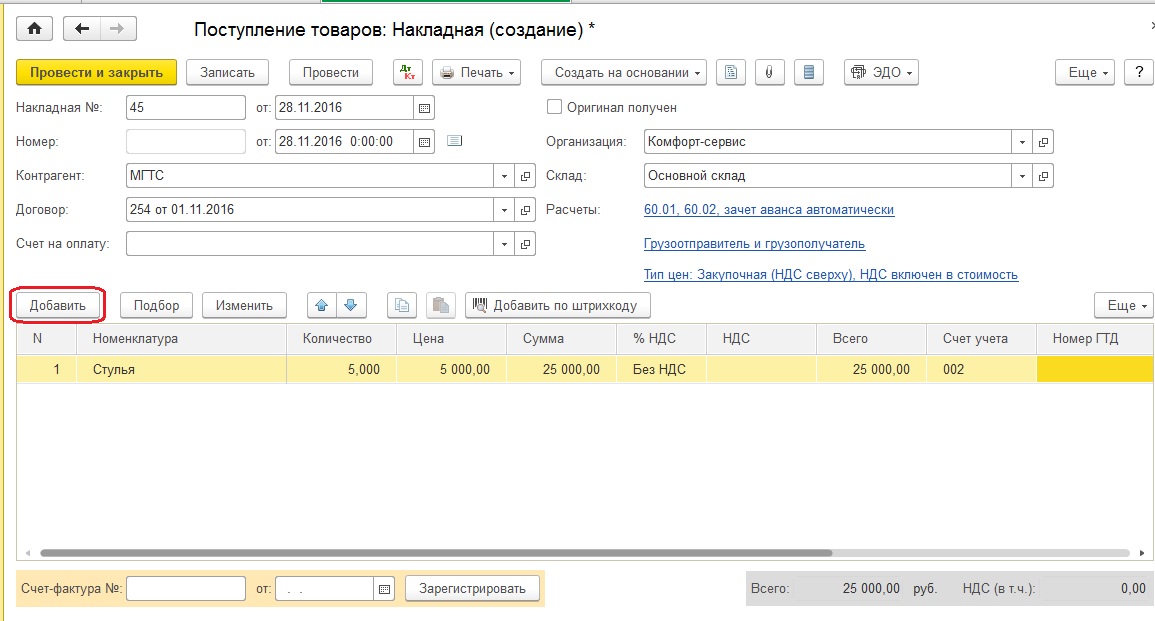Open Склад Основной склад card icon
Screen dimensions: 1155x621
(1043, 176)
